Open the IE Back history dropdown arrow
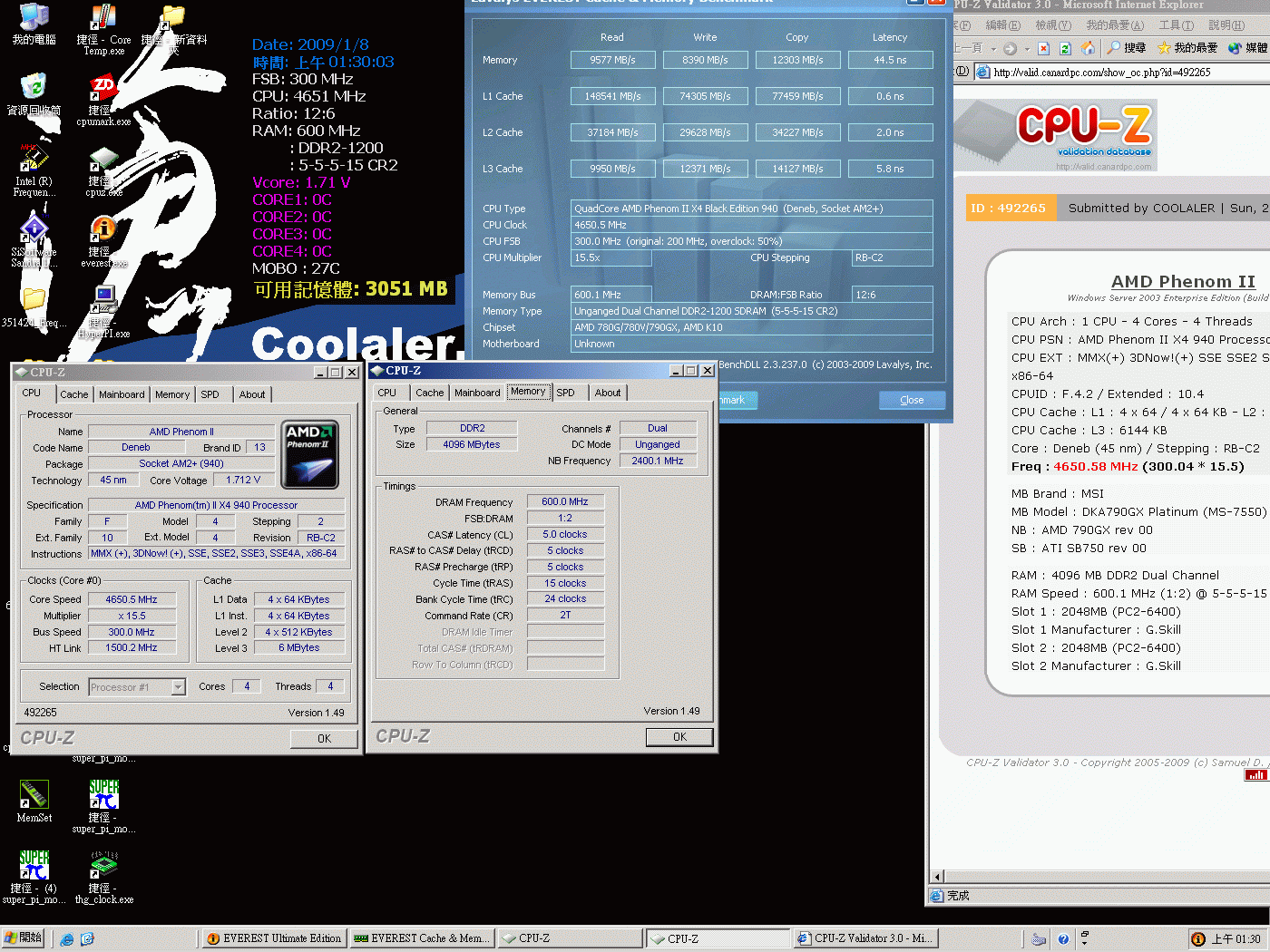Image resolution: width=1270 pixels, height=952 pixels. point(993,49)
